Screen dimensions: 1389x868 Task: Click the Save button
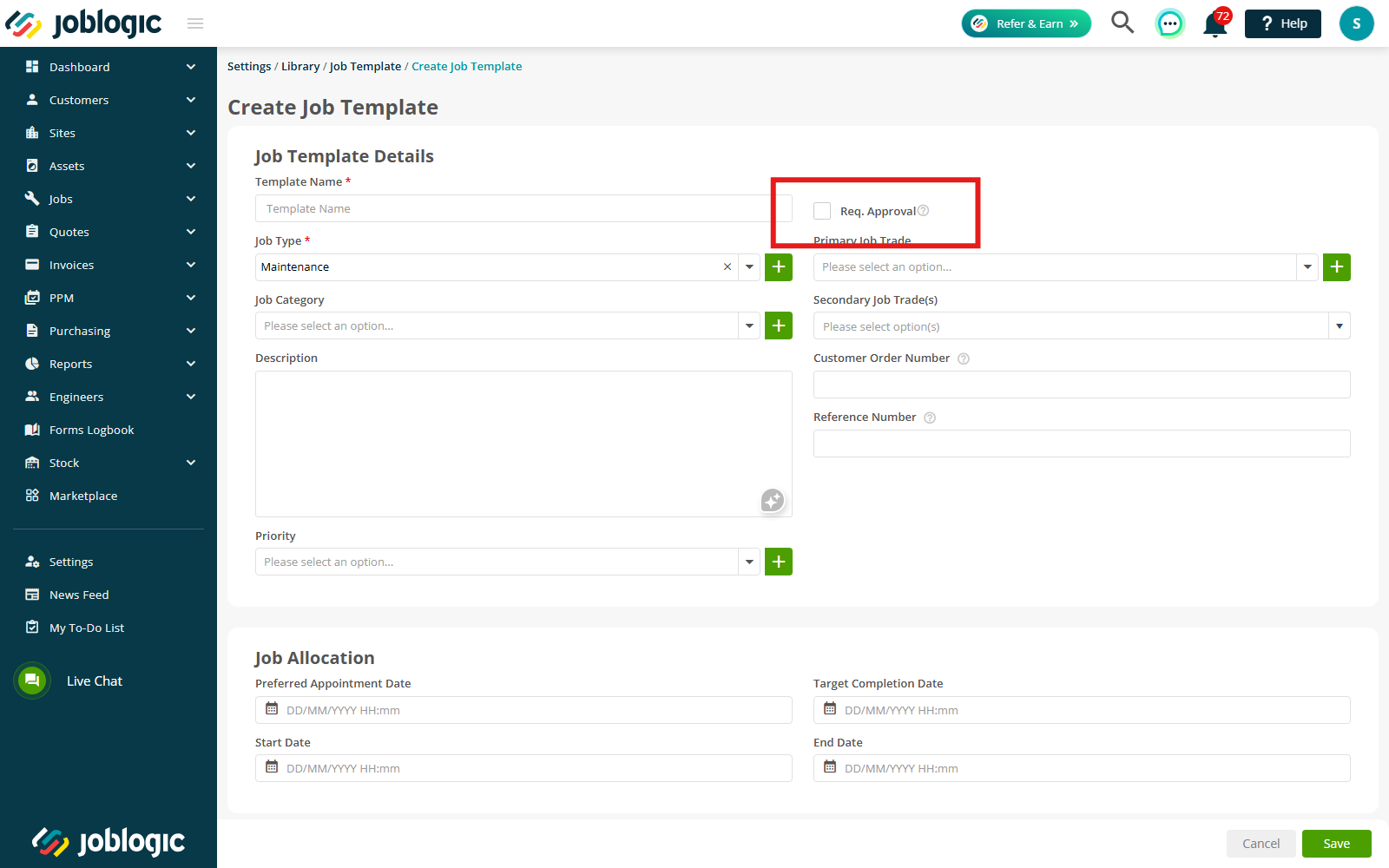coord(1336,844)
